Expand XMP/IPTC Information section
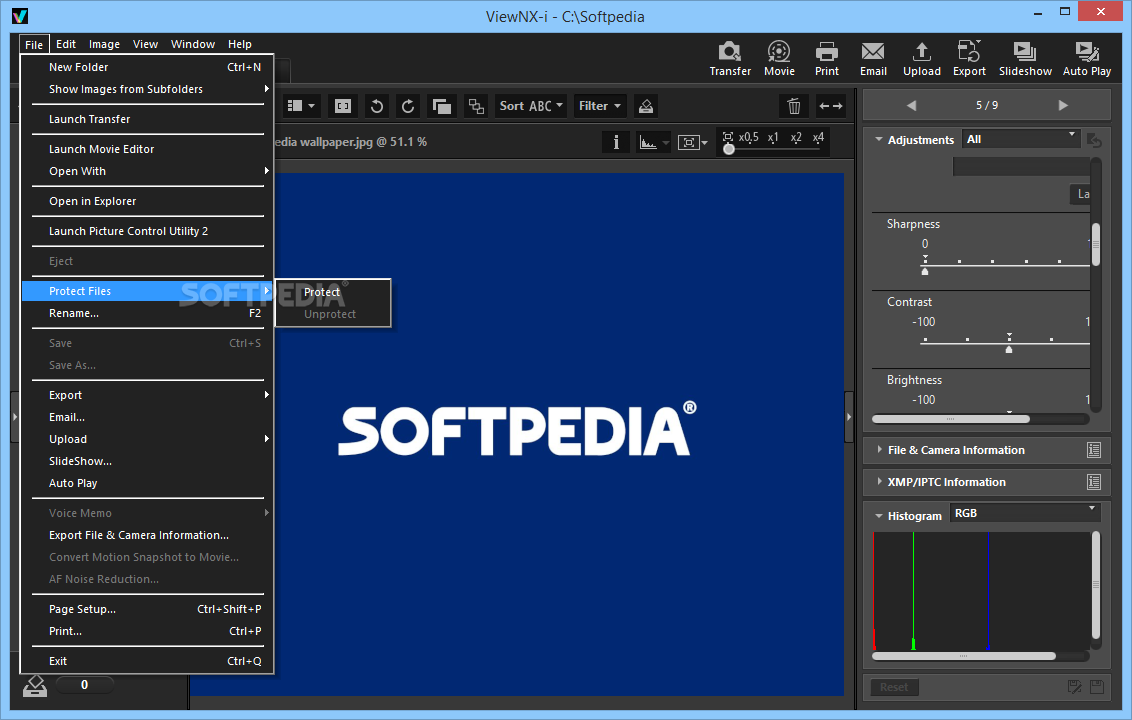The height and width of the screenshot is (720, 1132). tap(879, 481)
